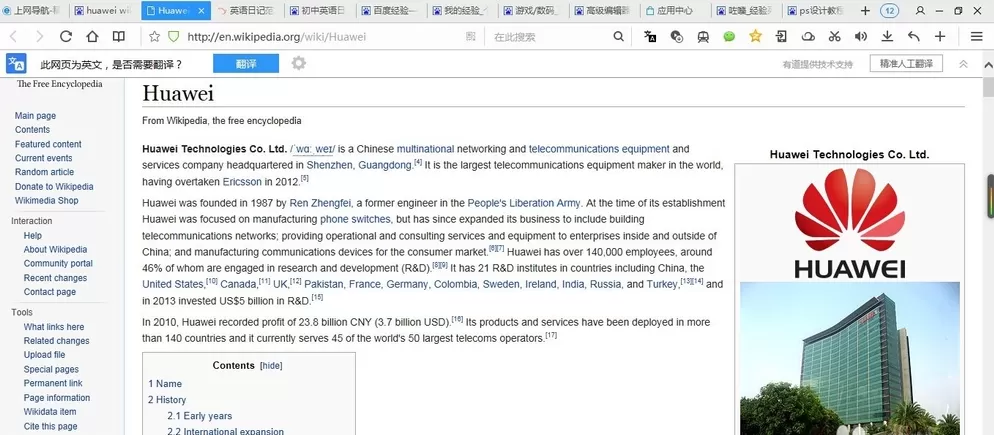Switch to the 百度经验 tab
994x435 pixels.
[x=389, y=11]
